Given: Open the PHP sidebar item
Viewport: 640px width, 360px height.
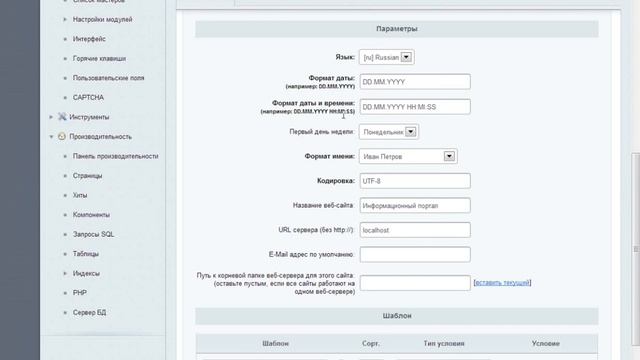Looking at the screenshot, I should pos(80,293).
